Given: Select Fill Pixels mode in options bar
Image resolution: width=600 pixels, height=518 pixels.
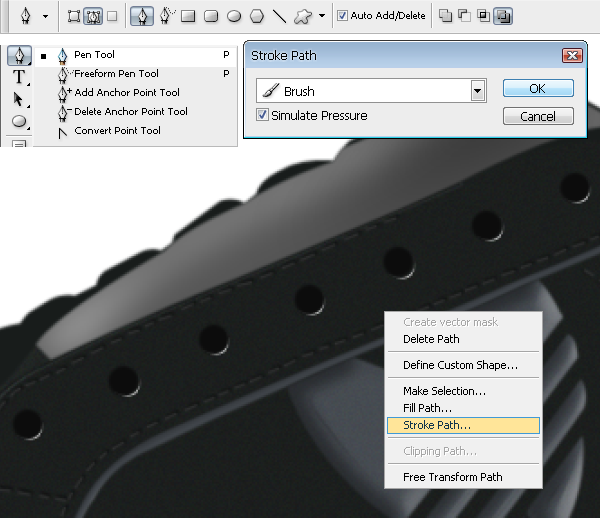Looking at the screenshot, I should pyautogui.click(x=112, y=16).
